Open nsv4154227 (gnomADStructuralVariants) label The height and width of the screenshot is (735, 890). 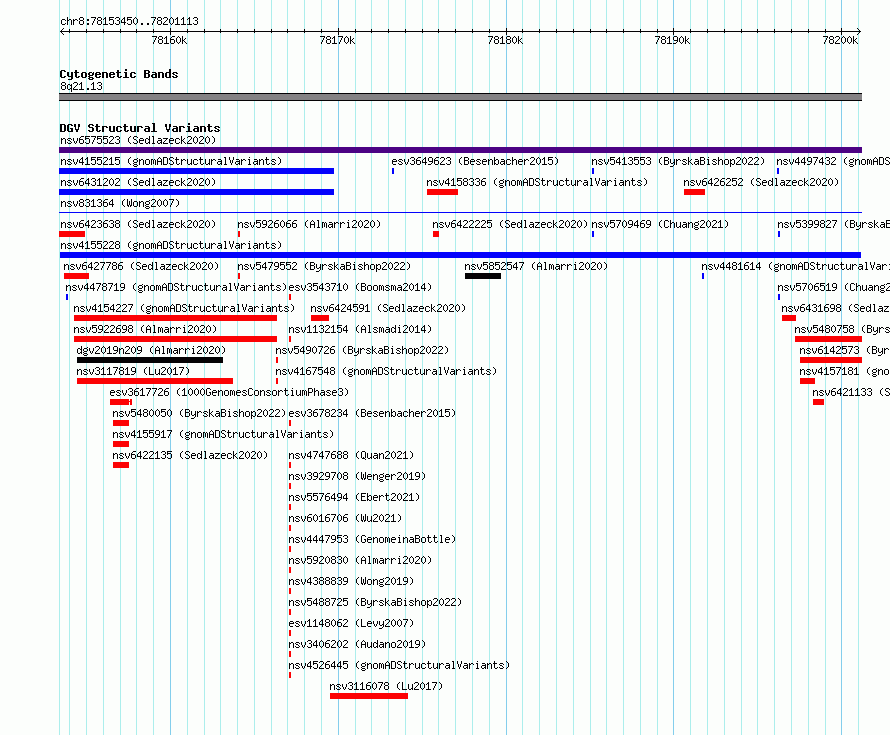(x=184, y=308)
